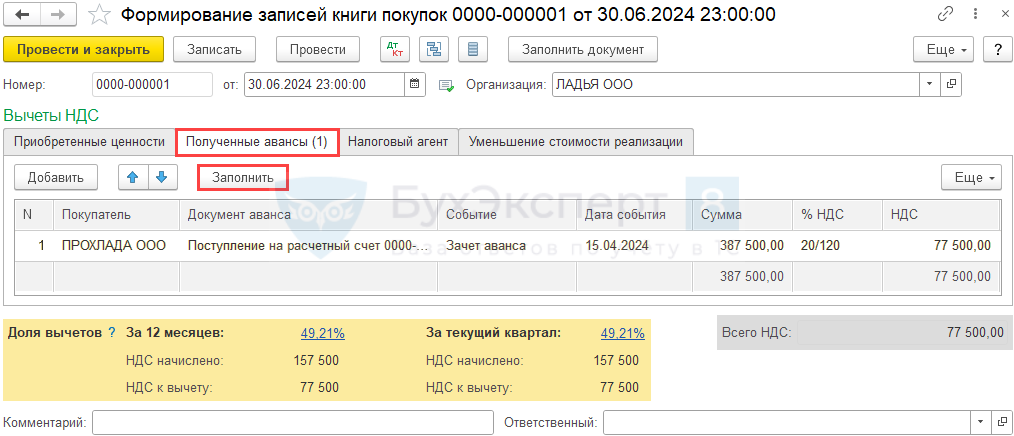Select Уменьшение стоимости реализации tab
The height and width of the screenshot is (436, 1014).
point(575,142)
